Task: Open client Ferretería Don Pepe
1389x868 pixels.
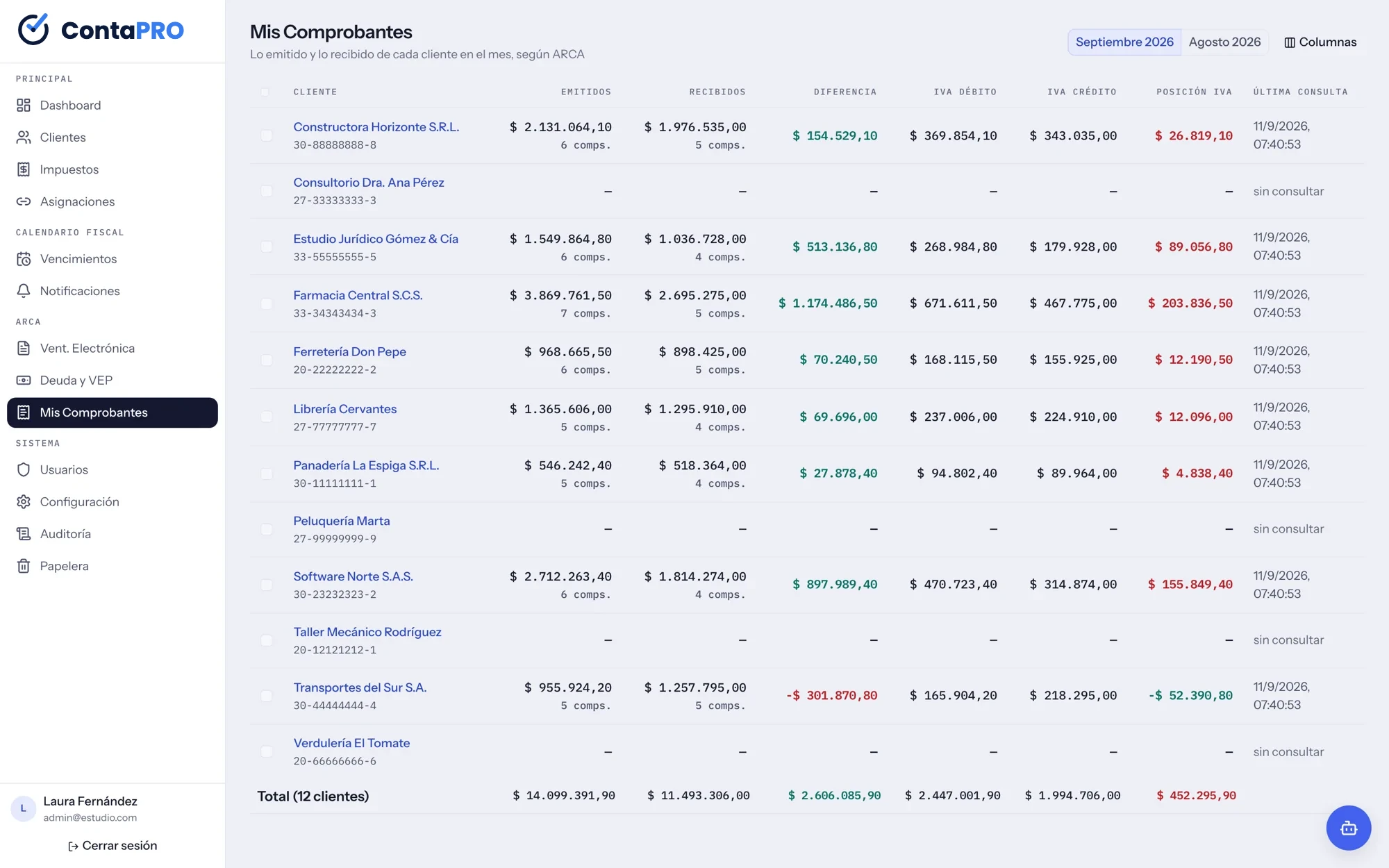Action: tap(349, 352)
